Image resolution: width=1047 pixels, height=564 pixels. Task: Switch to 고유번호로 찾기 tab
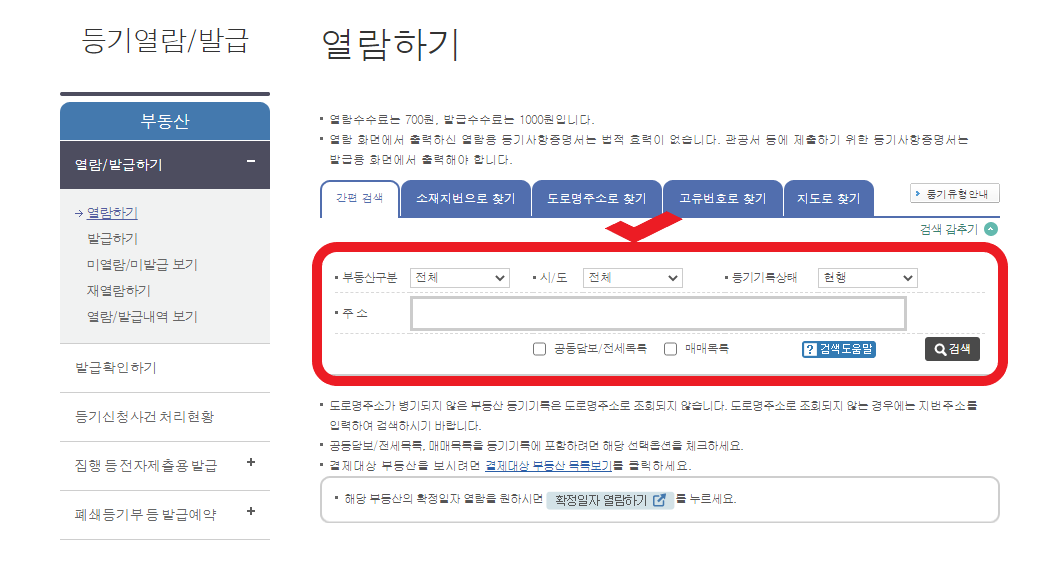722,198
